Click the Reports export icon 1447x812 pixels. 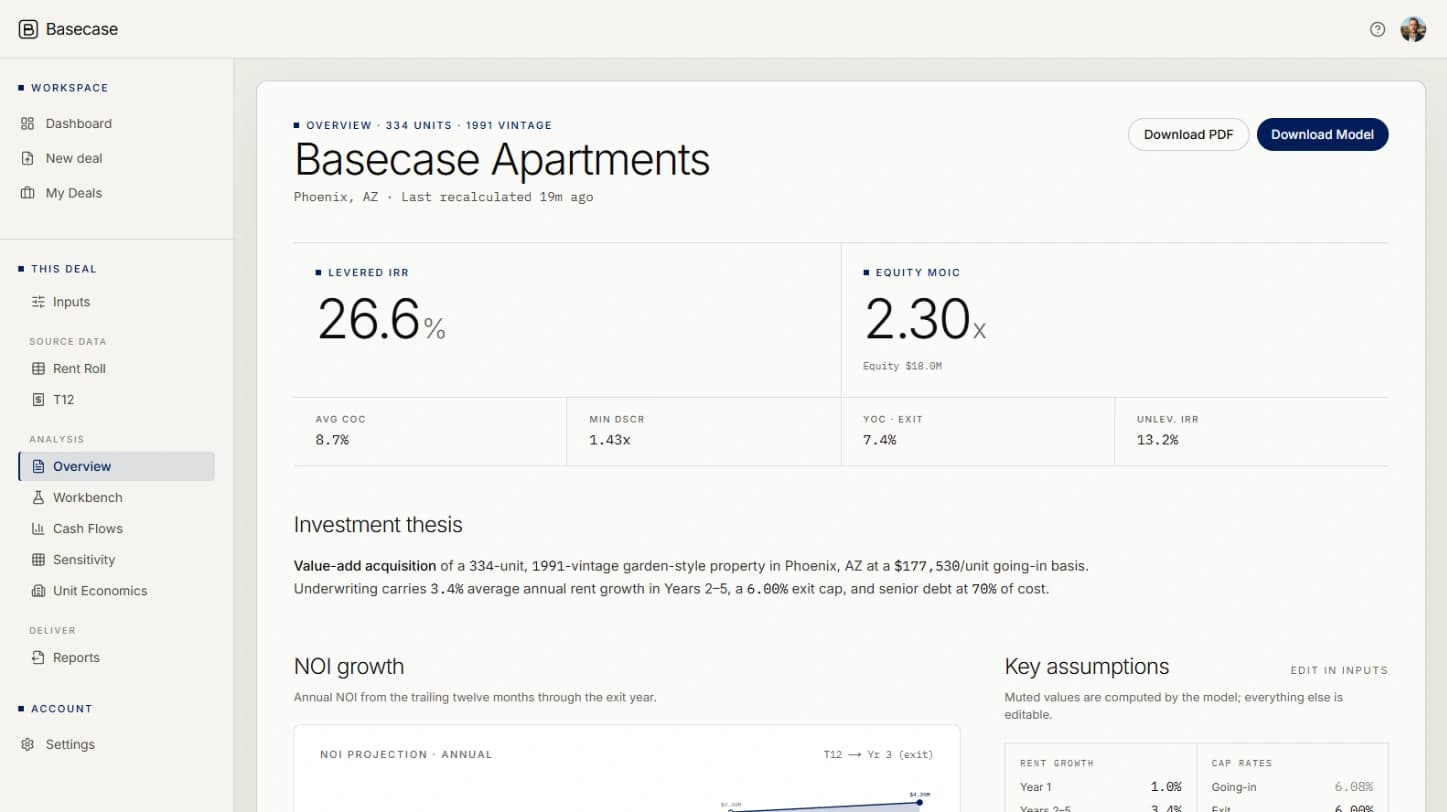38,658
